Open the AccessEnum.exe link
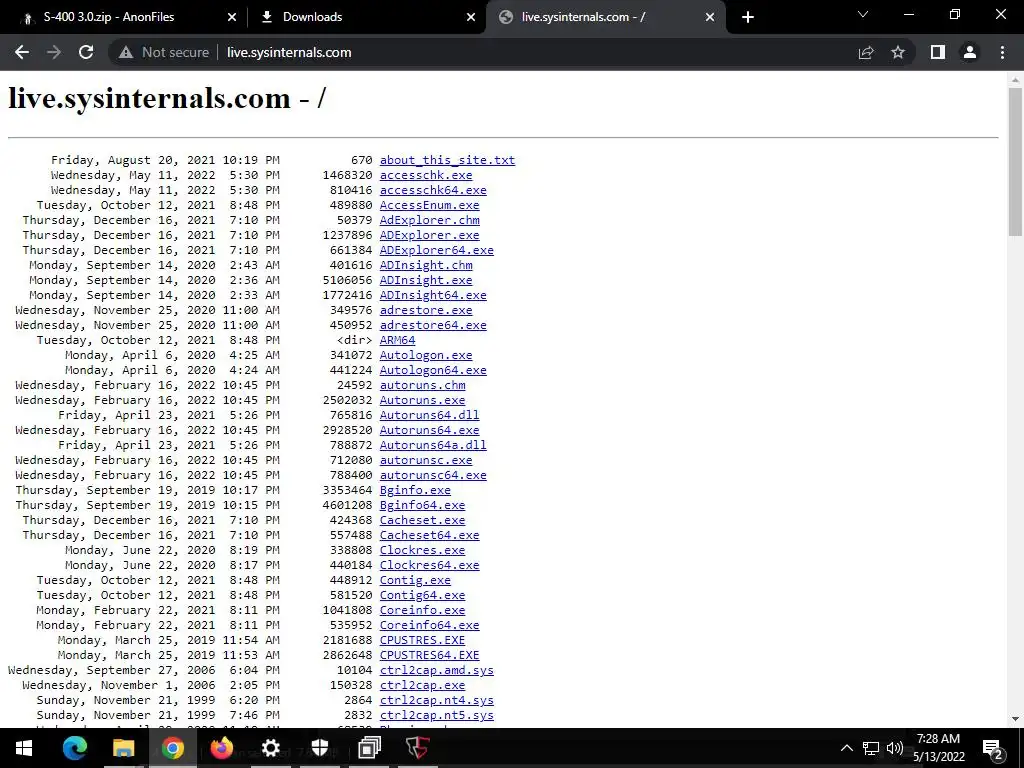1024x768 pixels. [x=429, y=205]
